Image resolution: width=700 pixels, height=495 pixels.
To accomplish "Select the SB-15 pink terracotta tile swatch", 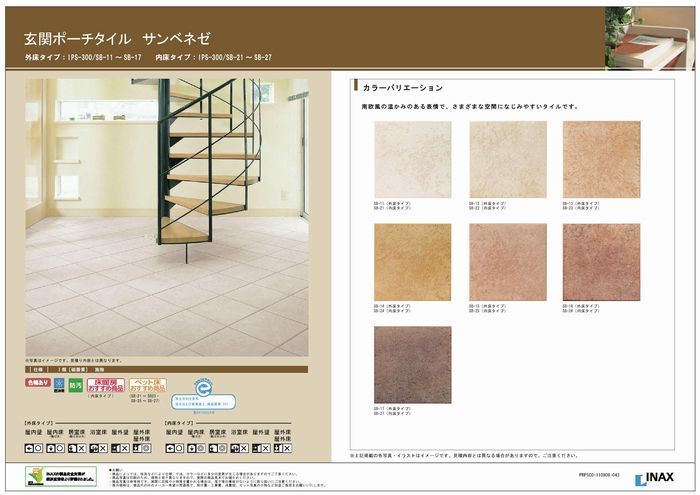I will (508, 262).
